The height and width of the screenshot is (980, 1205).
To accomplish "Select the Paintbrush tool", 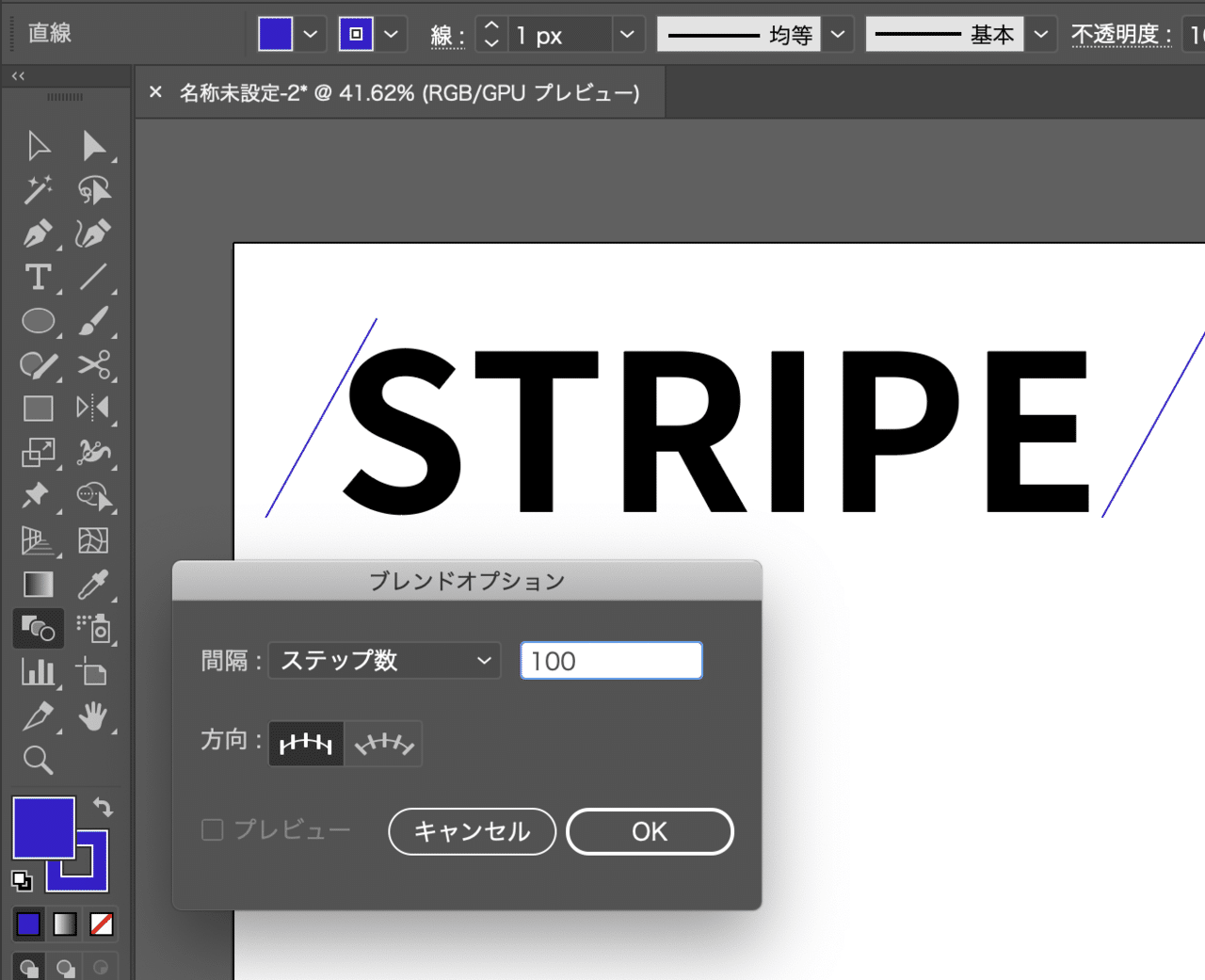I will [x=93, y=321].
